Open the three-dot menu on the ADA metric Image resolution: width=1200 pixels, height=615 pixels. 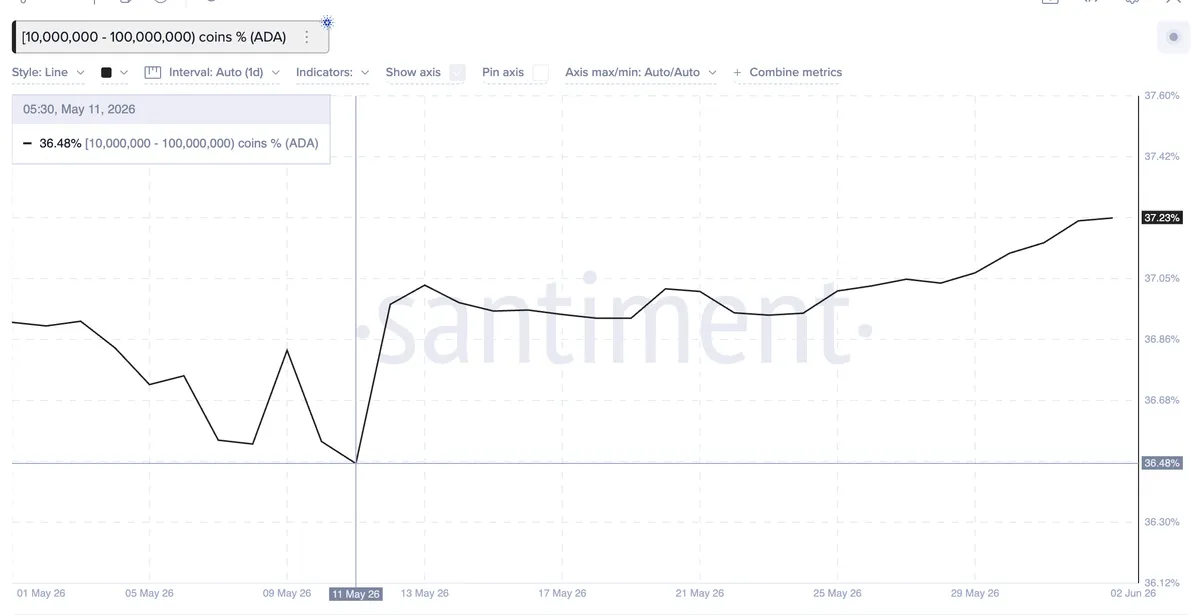coord(307,37)
